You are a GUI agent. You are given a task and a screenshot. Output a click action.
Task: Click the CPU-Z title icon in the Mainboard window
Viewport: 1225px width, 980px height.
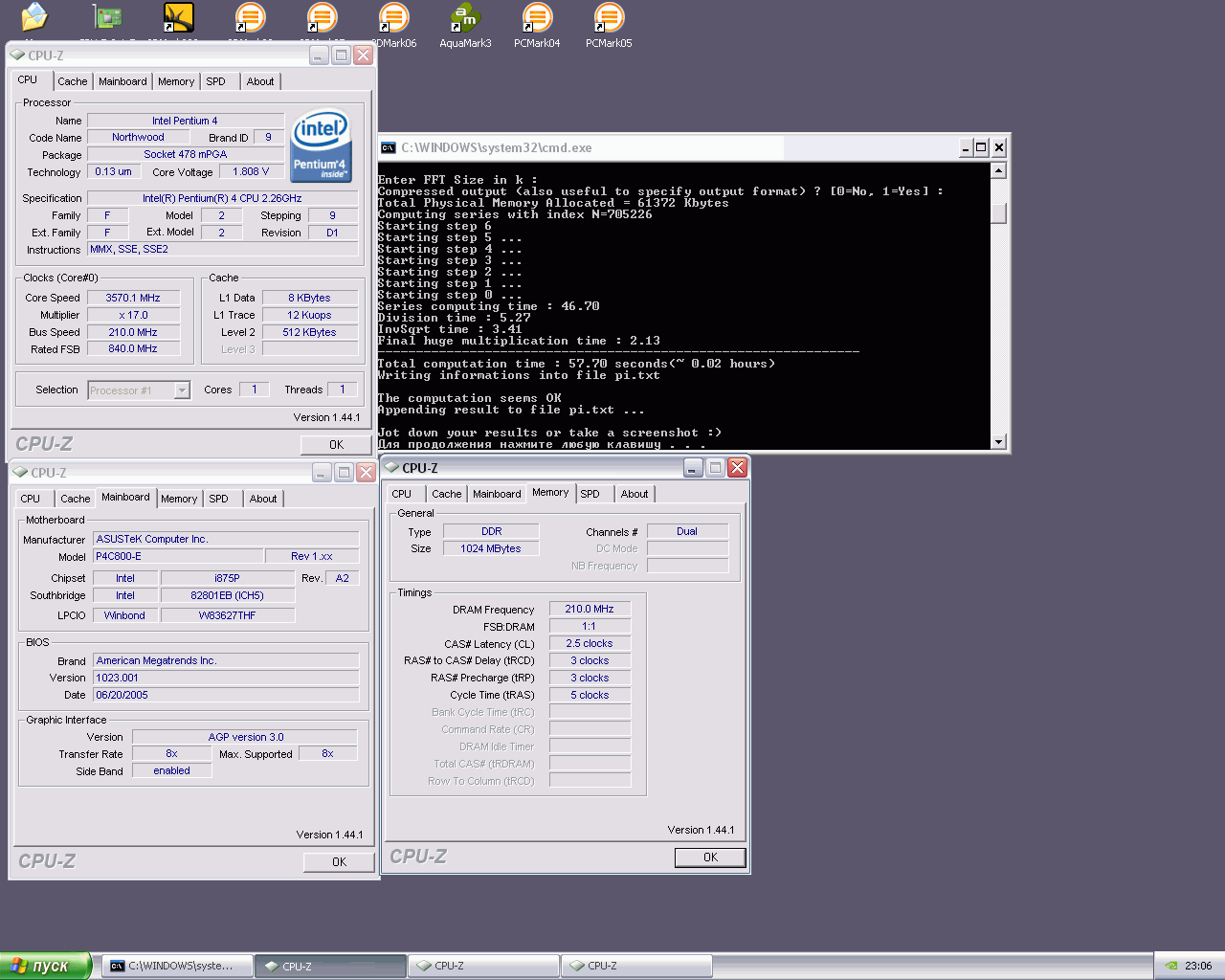click(20, 473)
